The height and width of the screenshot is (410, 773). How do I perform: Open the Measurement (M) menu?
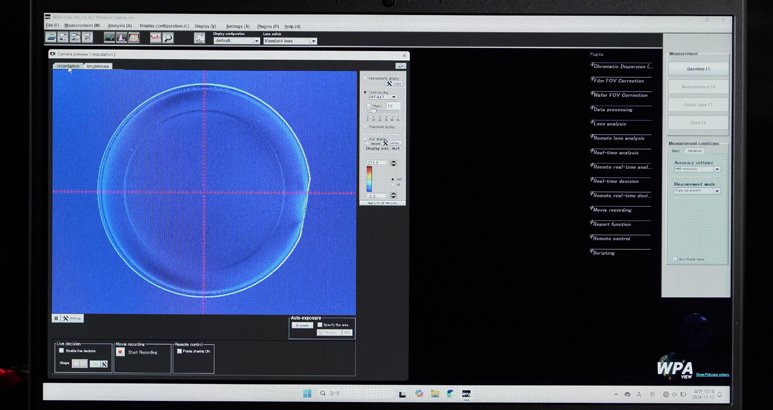[x=82, y=26]
